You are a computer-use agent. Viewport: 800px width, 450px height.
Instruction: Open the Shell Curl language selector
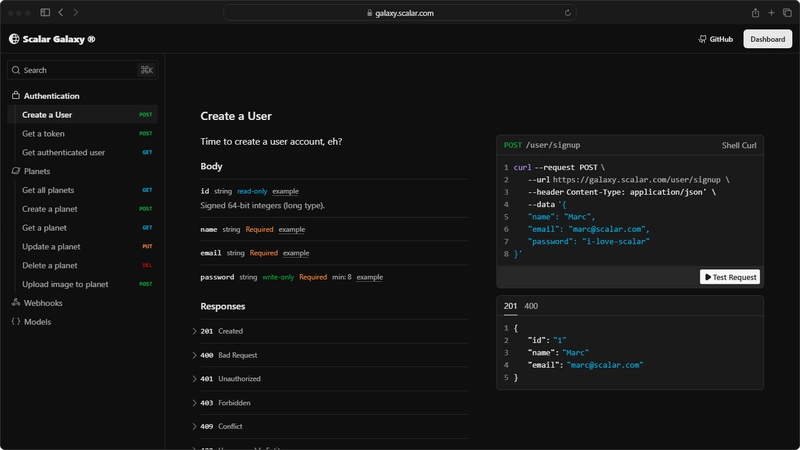[x=739, y=145]
